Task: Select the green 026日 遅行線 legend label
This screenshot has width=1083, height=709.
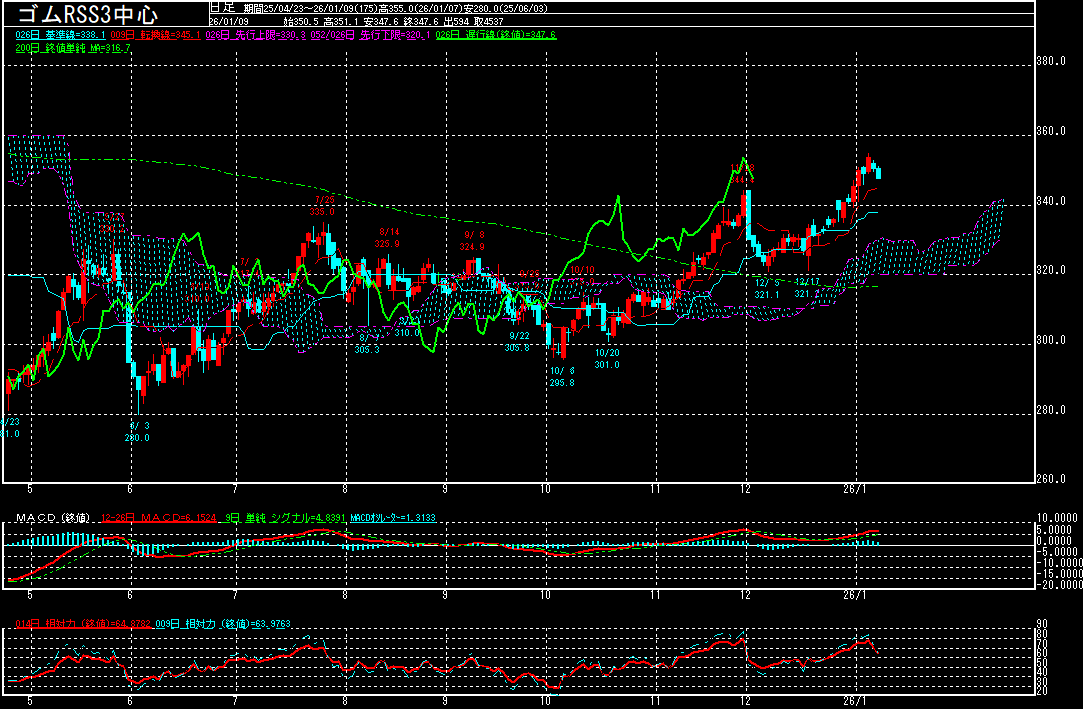Action: pyautogui.click(x=495, y=35)
